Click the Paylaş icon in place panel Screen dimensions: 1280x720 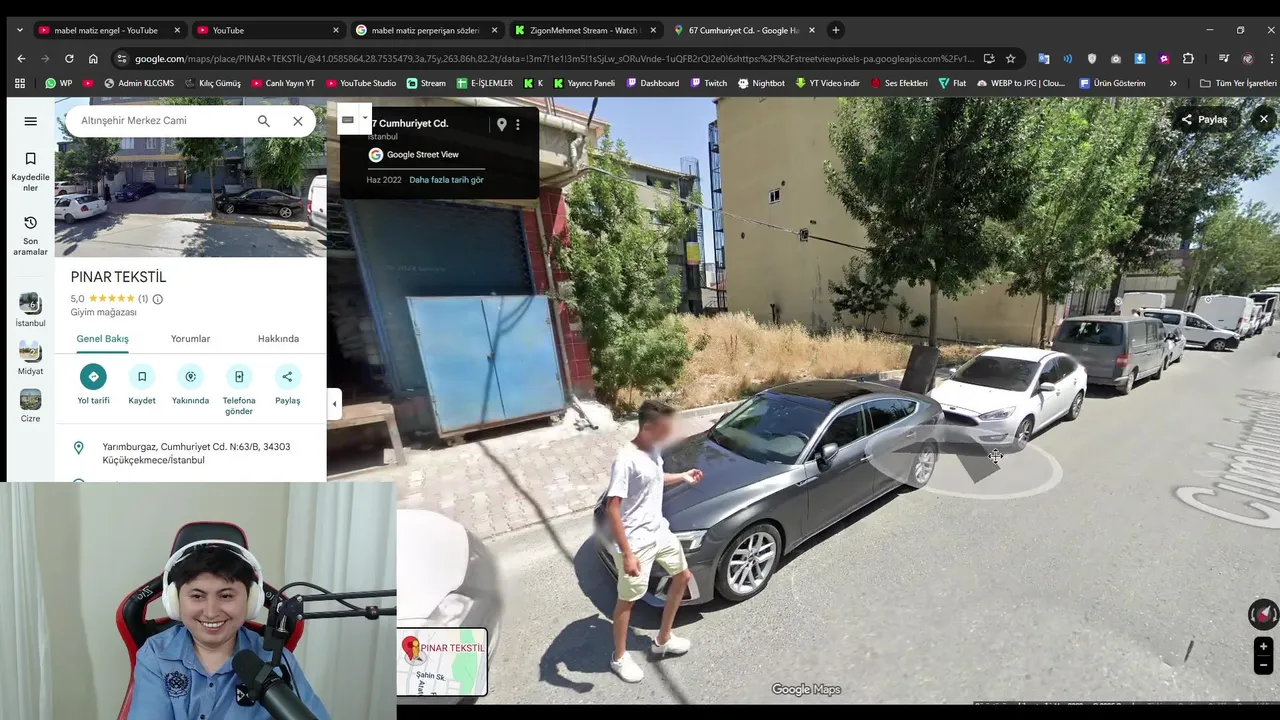pyautogui.click(x=287, y=377)
